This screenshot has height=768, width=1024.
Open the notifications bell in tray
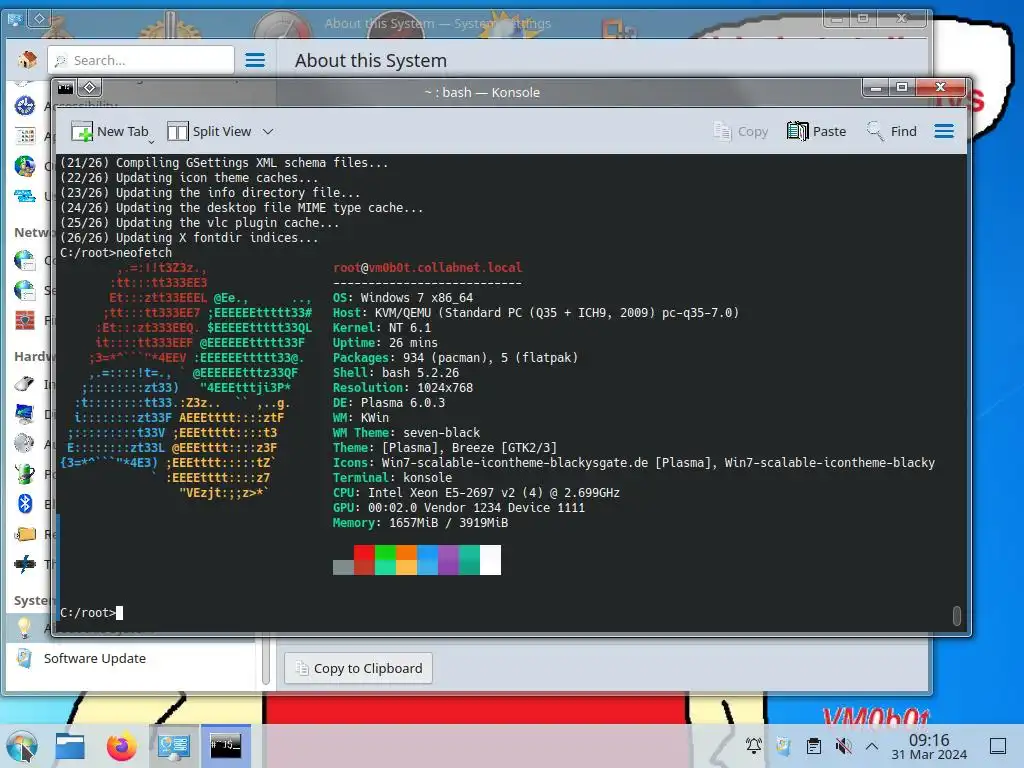point(754,746)
